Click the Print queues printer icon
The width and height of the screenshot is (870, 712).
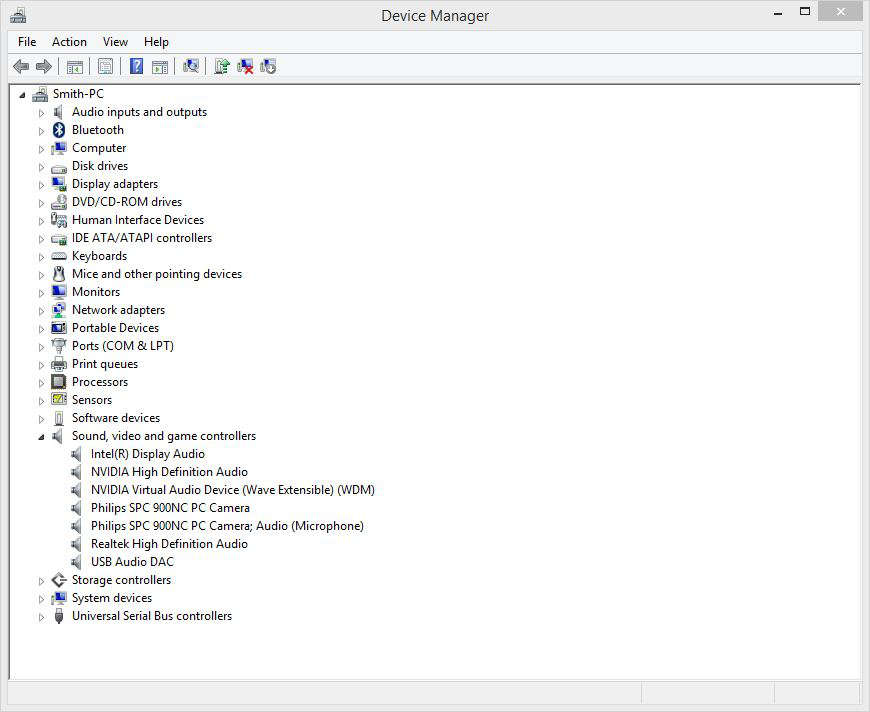point(59,364)
